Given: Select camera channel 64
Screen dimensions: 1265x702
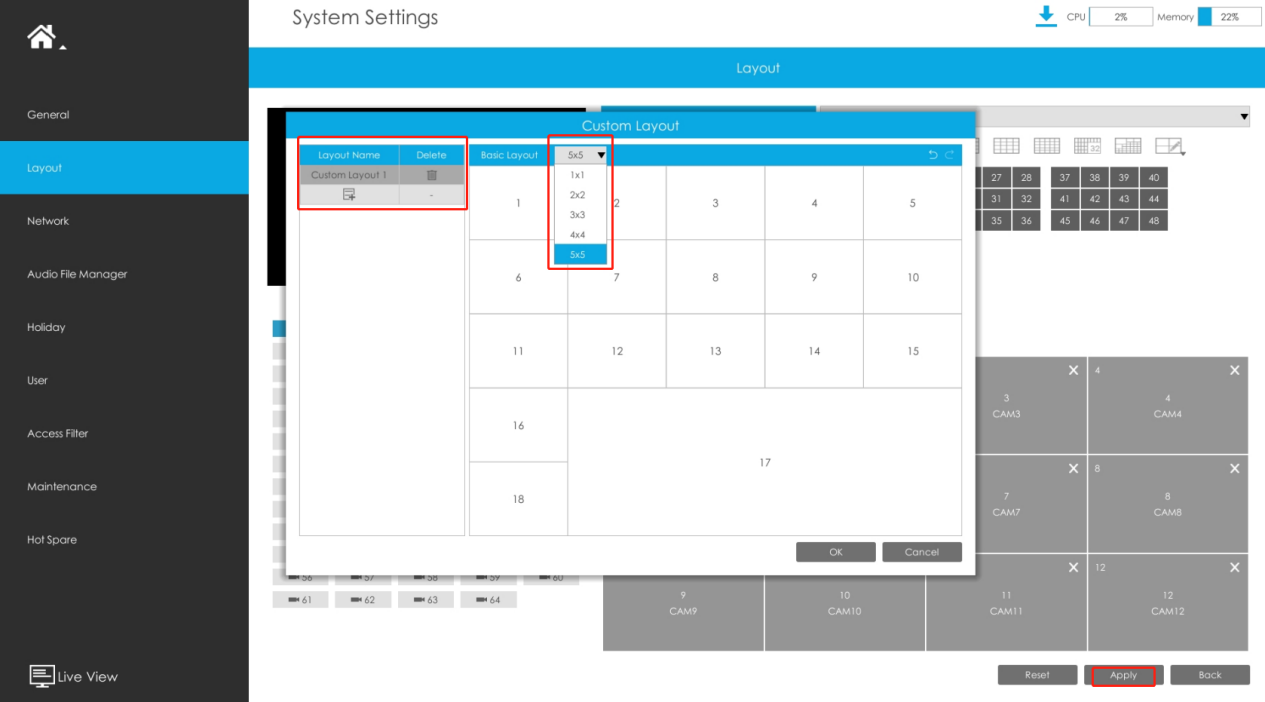Looking at the screenshot, I should (x=489, y=600).
